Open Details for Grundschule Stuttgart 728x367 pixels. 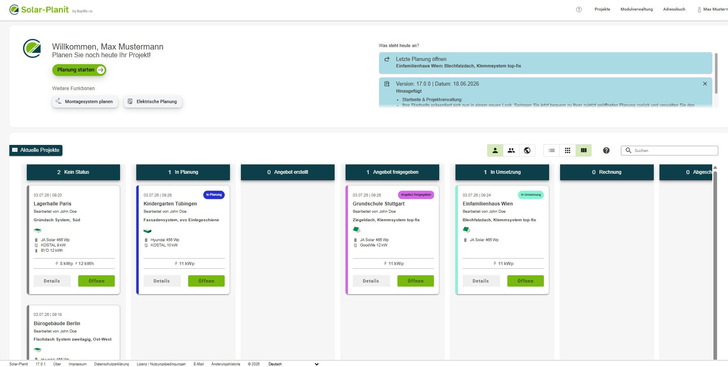[x=371, y=281]
